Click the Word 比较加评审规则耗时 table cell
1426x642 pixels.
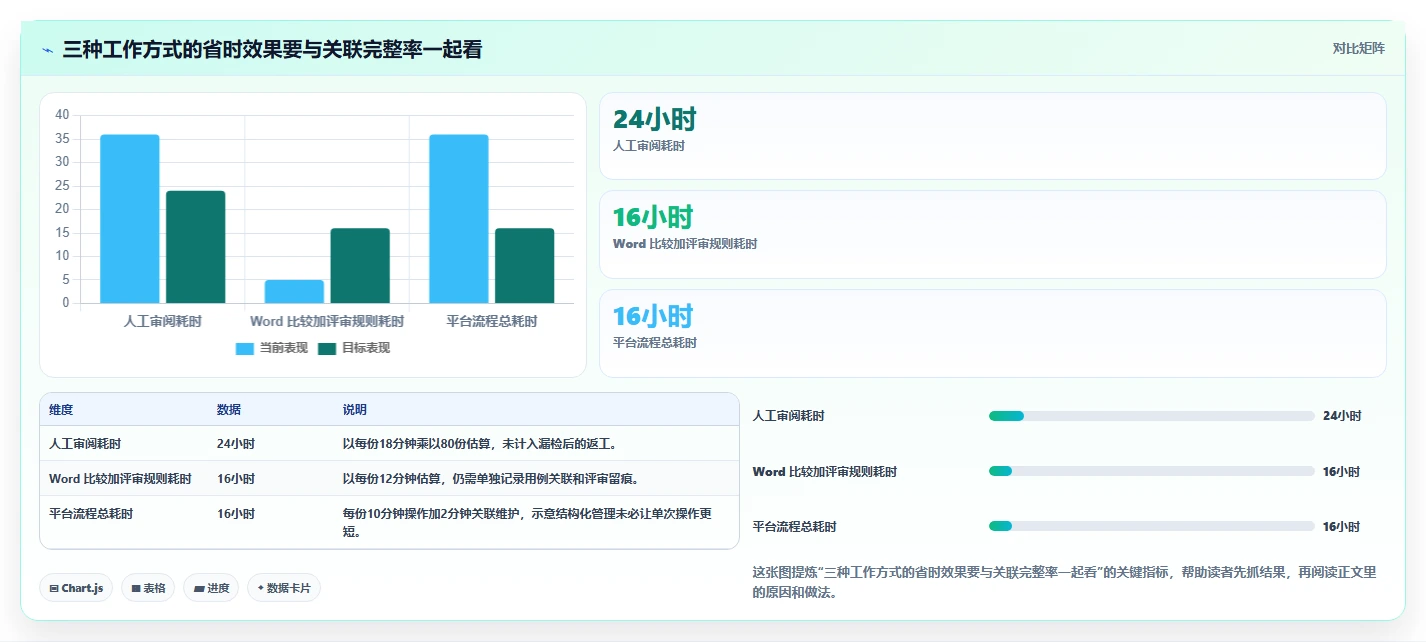tap(120, 479)
